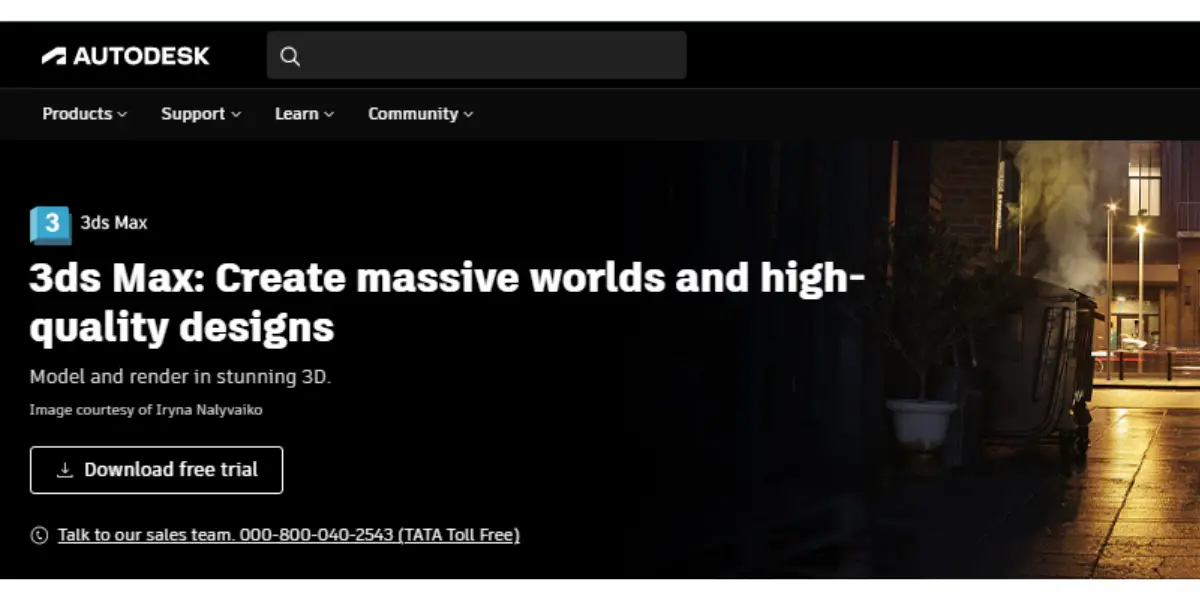The width and height of the screenshot is (1200, 600).
Task: Open the Products menu
Action: (85, 114)
